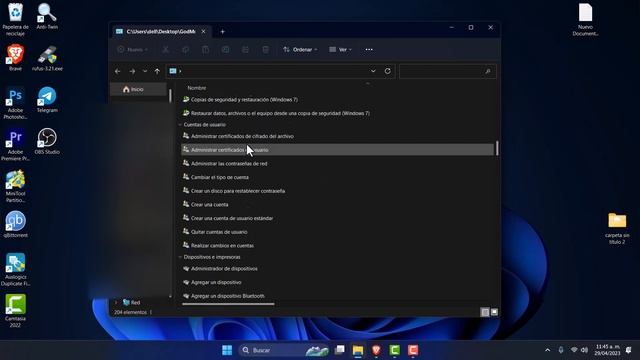Open the Ver view dropdown
Image resolution: width=640 pixels, height=360 pixels.
click(x=340, y=49)
